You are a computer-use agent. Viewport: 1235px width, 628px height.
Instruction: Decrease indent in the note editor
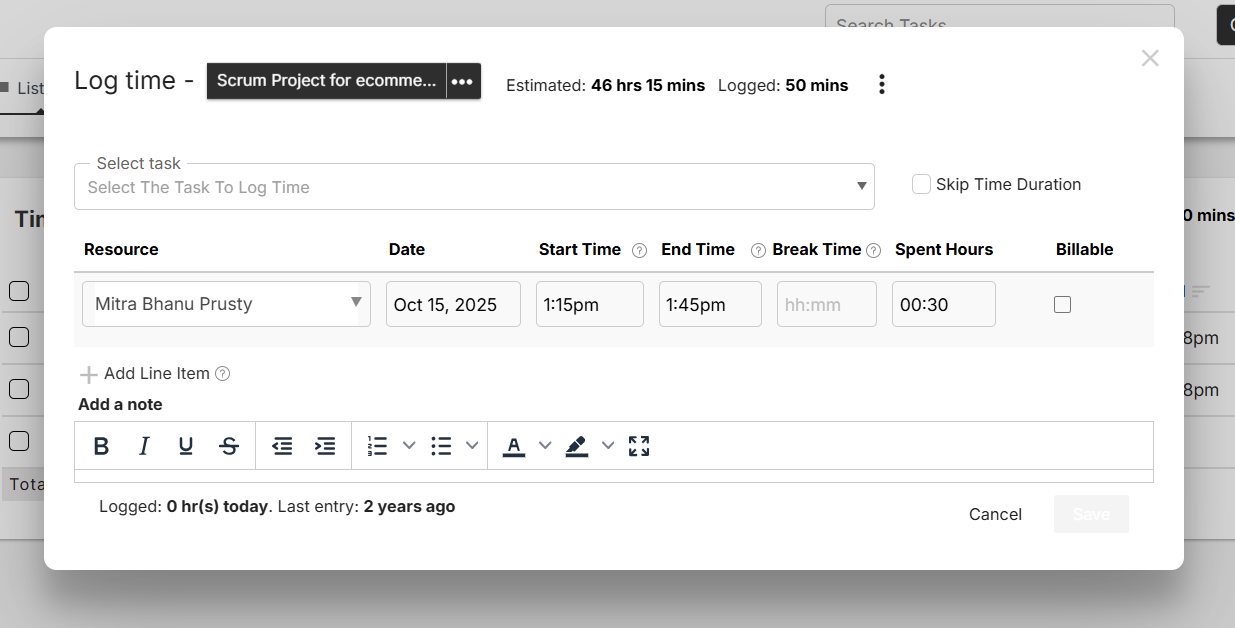pyautogui.click(x=282, y=446)
